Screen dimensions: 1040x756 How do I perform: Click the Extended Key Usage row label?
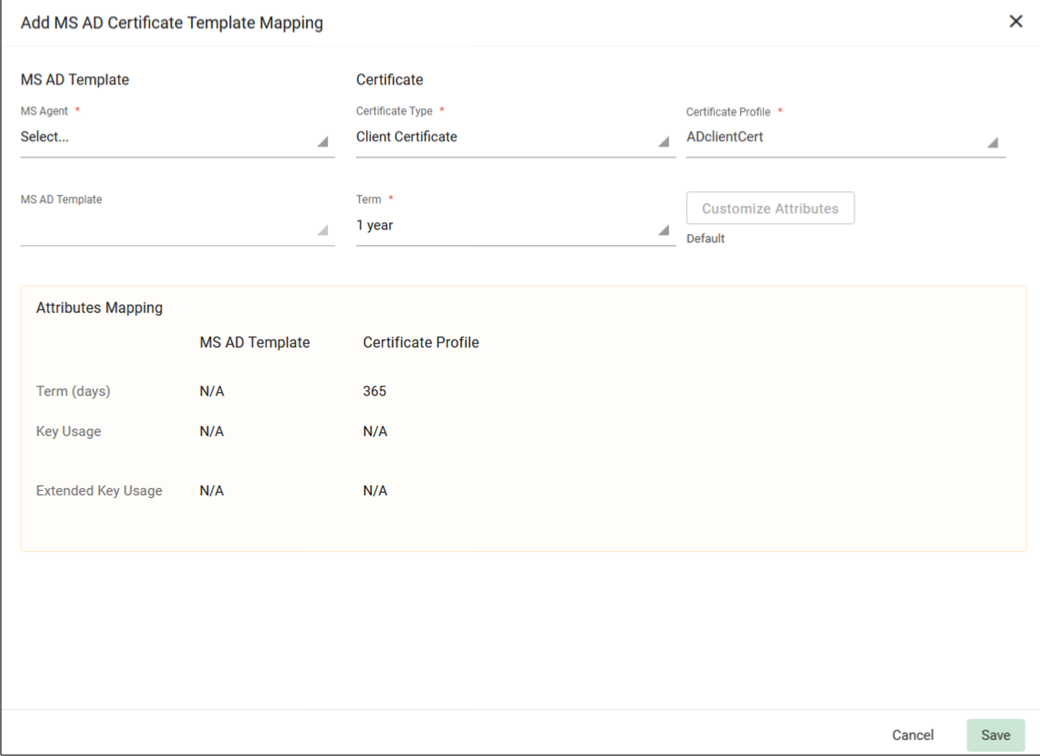tap(99, 491)
